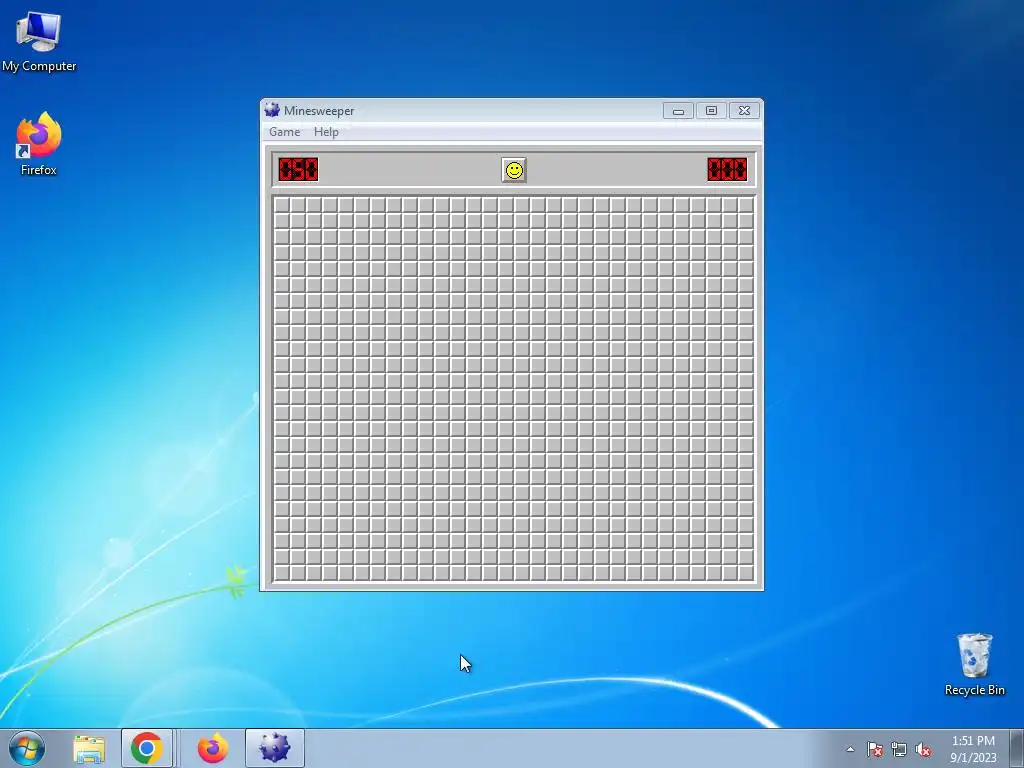Image resolution: width=1024 pixels, height=768 pixels.
Task: Maximize the Minesweeper window
Action: [711, 111]
